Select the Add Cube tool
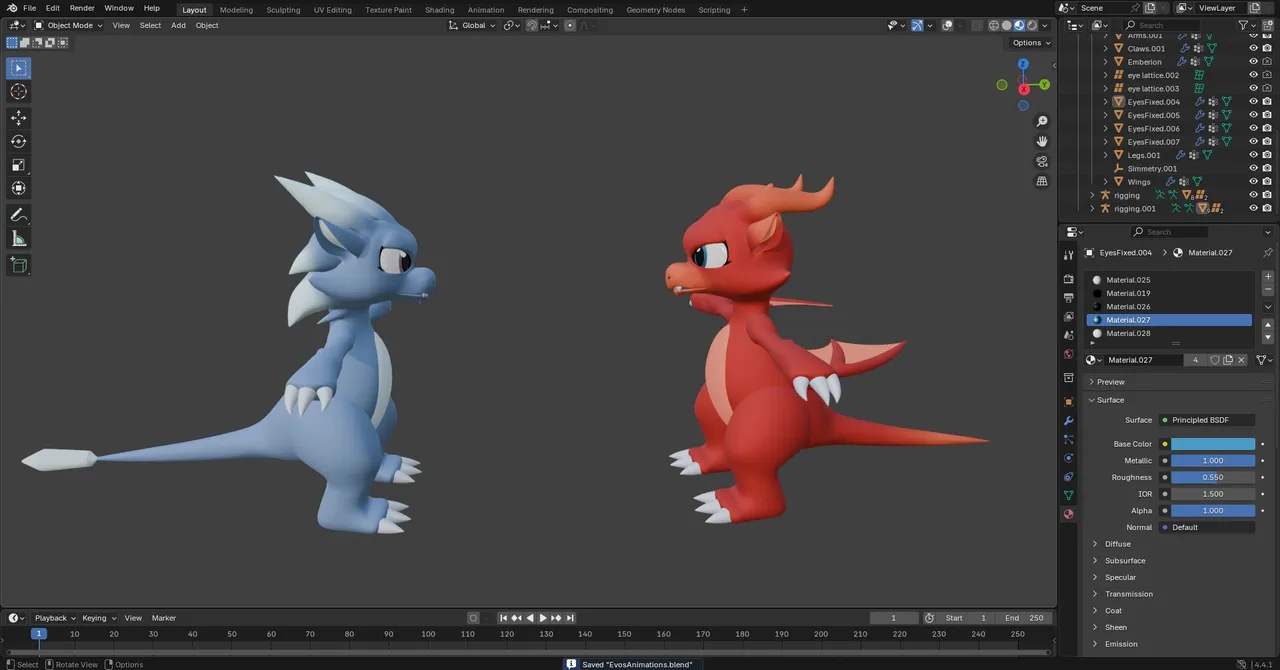The width and height of the screenshot is (1280, 670). coord(18,265)
